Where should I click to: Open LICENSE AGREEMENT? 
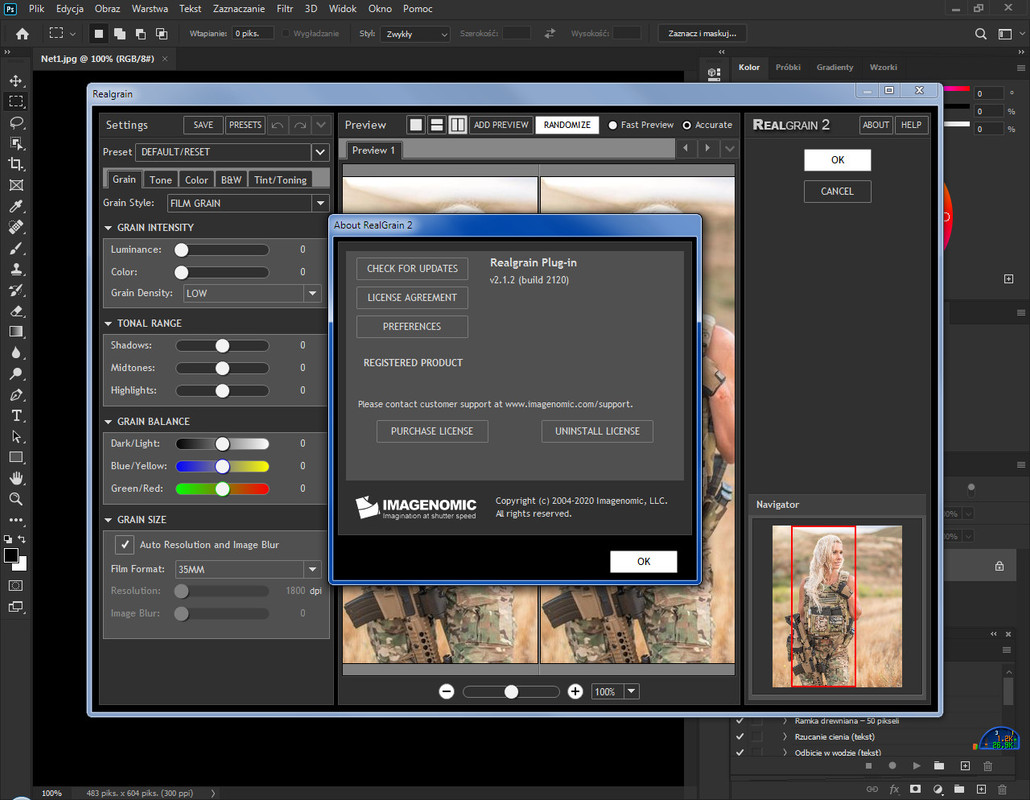click(413, 298)
